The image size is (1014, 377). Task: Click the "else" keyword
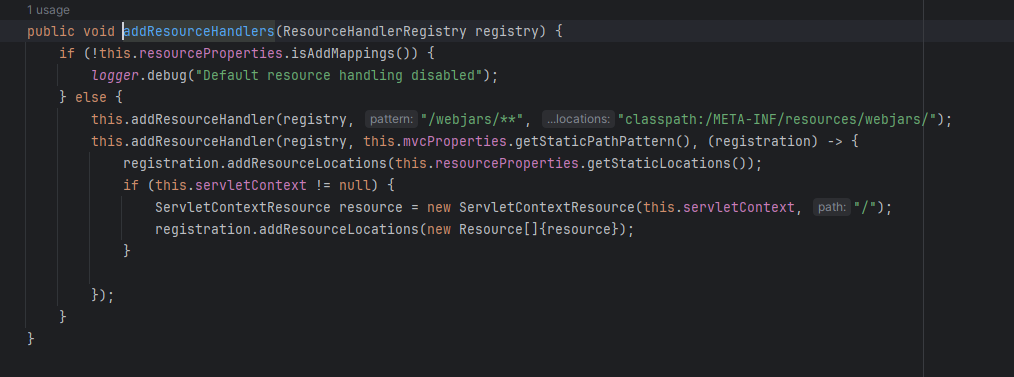coord(91,97)
